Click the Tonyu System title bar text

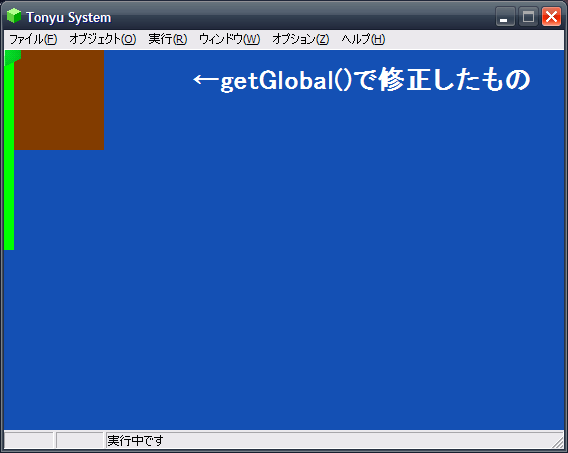(x=68, y=17)
